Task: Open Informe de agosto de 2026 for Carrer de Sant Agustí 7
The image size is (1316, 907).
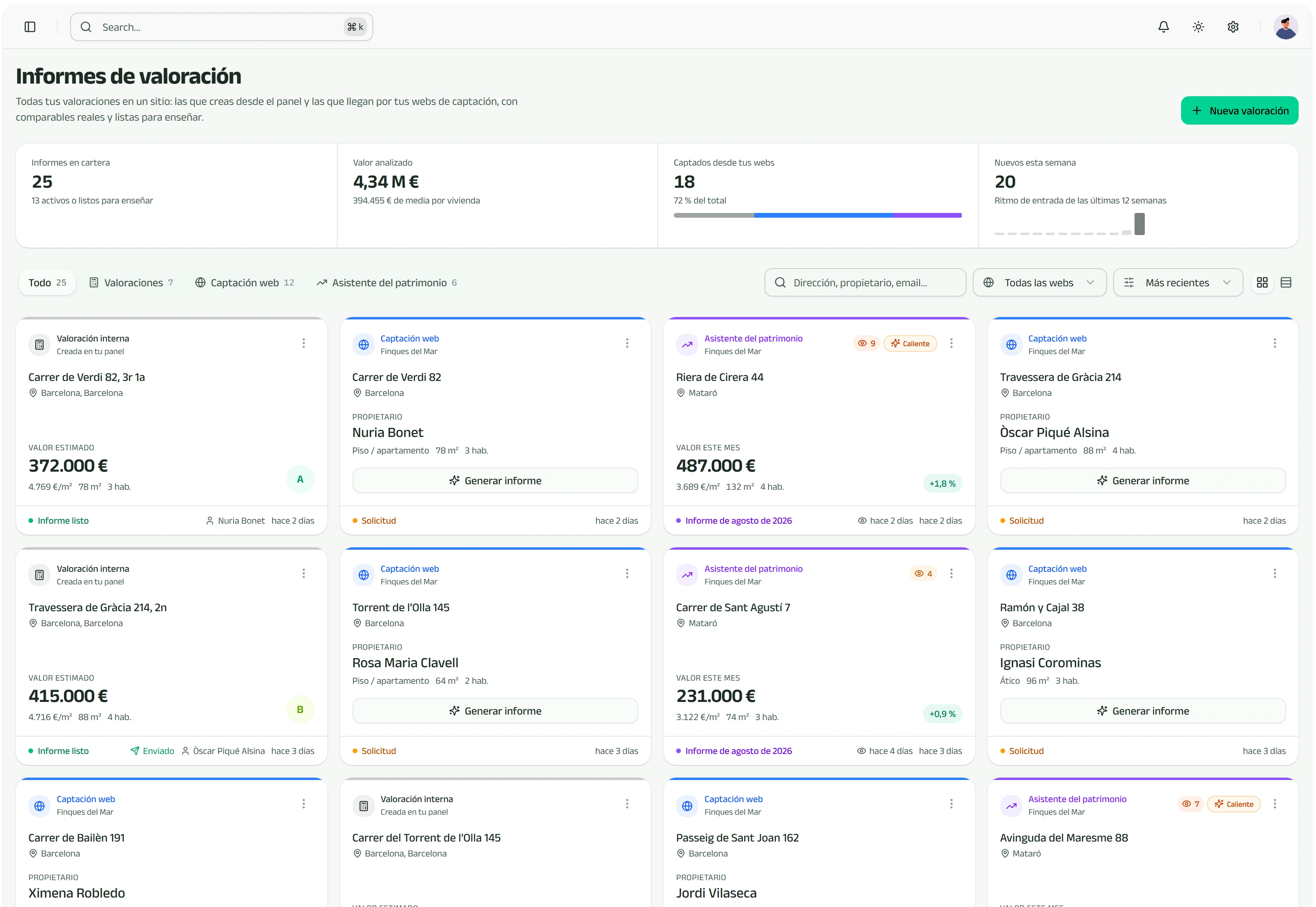Action: pos(734,751)
